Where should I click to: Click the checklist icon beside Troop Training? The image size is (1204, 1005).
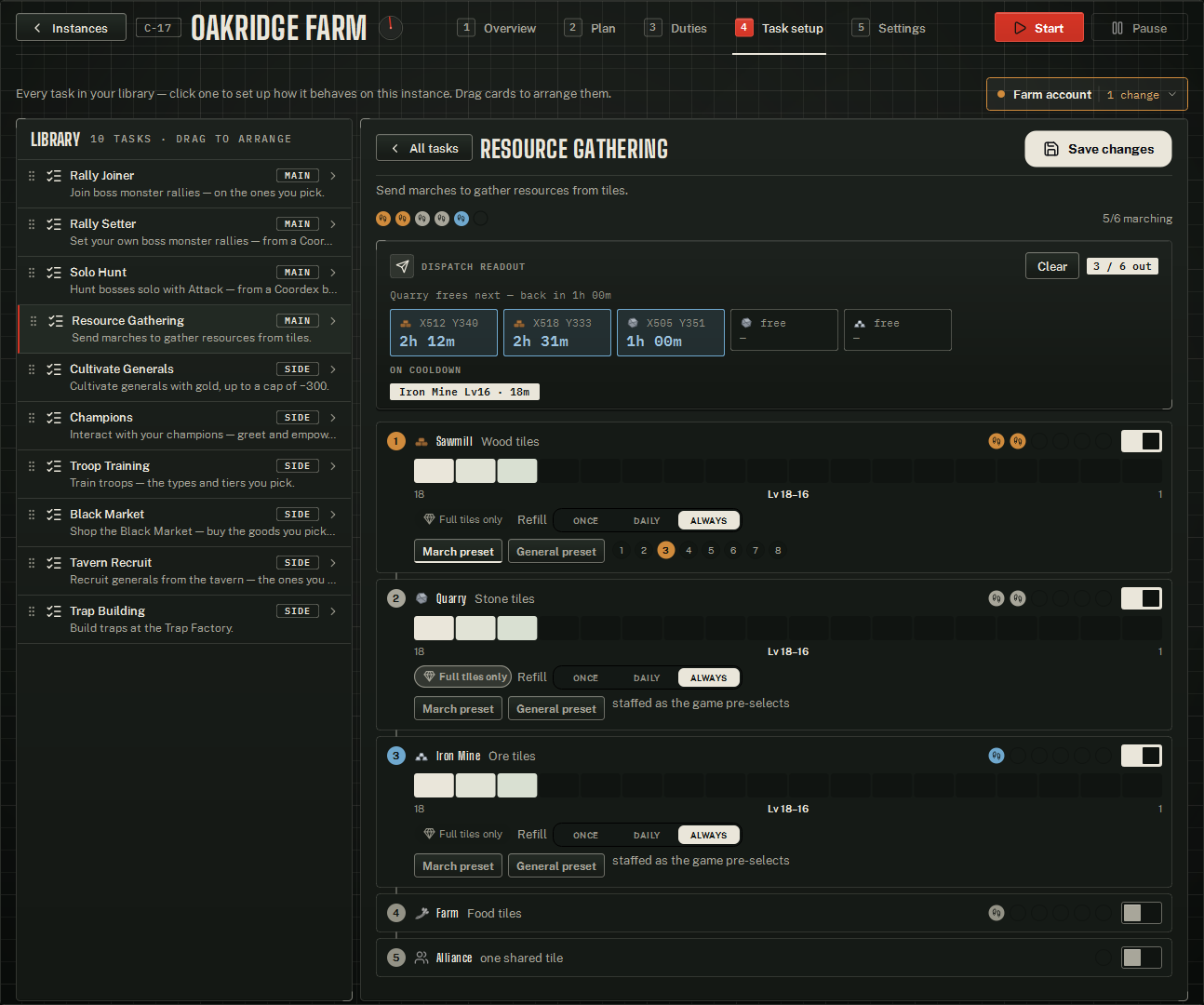click(x=54, y=466)
